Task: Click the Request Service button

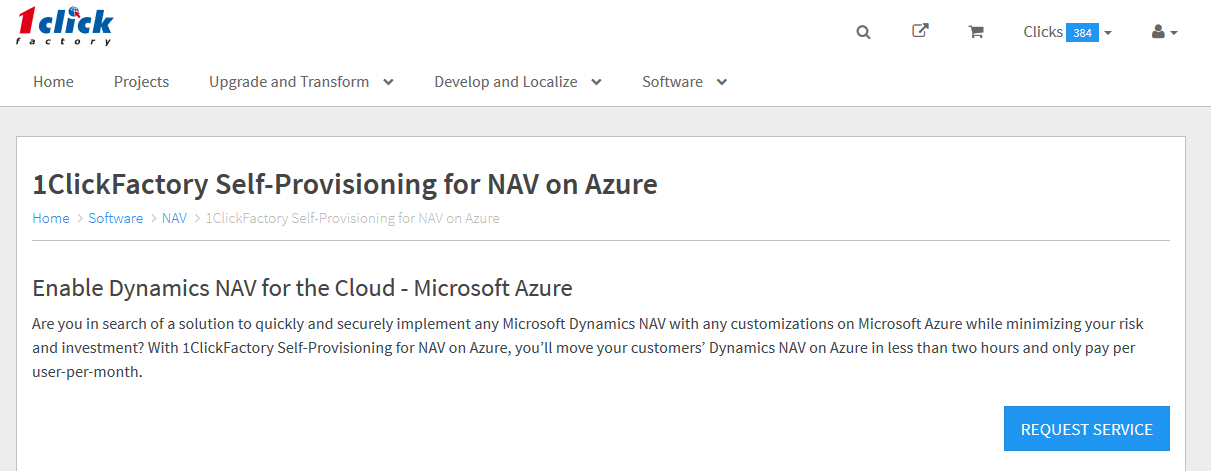Action: click(1086, 429)
